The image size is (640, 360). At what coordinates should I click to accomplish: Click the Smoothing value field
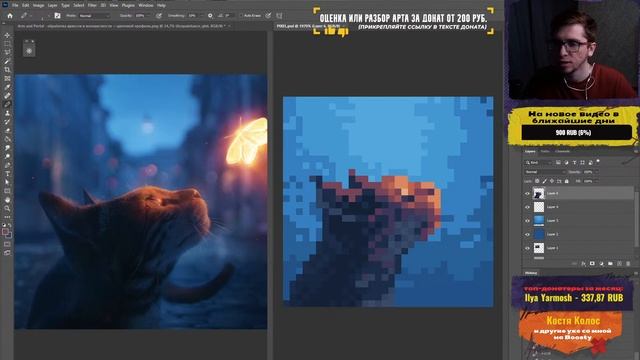point(192,16)
